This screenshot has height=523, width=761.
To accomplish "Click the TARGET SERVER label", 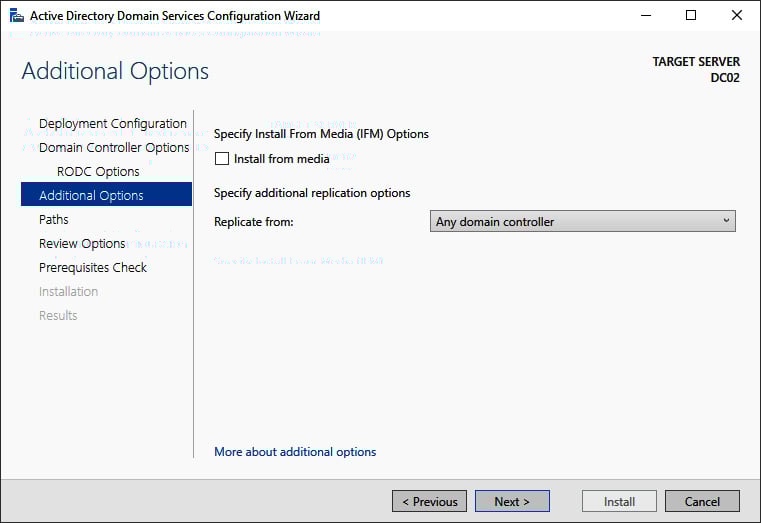I will 696,62.
